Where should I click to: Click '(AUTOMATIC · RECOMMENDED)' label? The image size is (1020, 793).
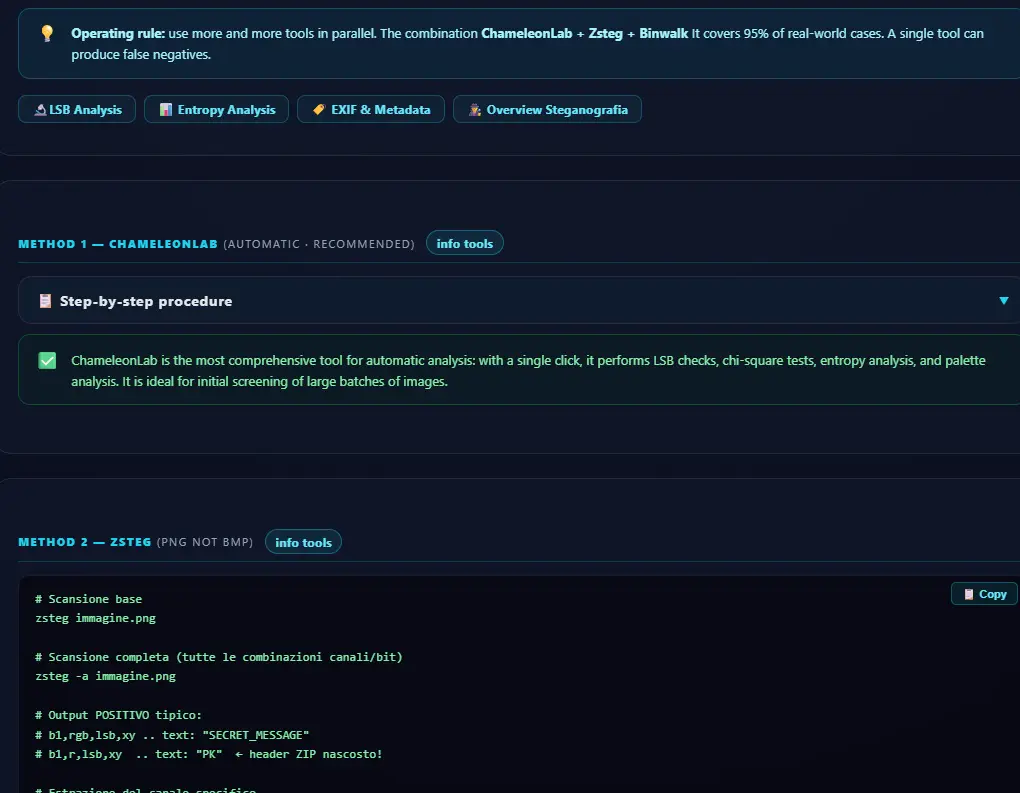tap(319, 244)
